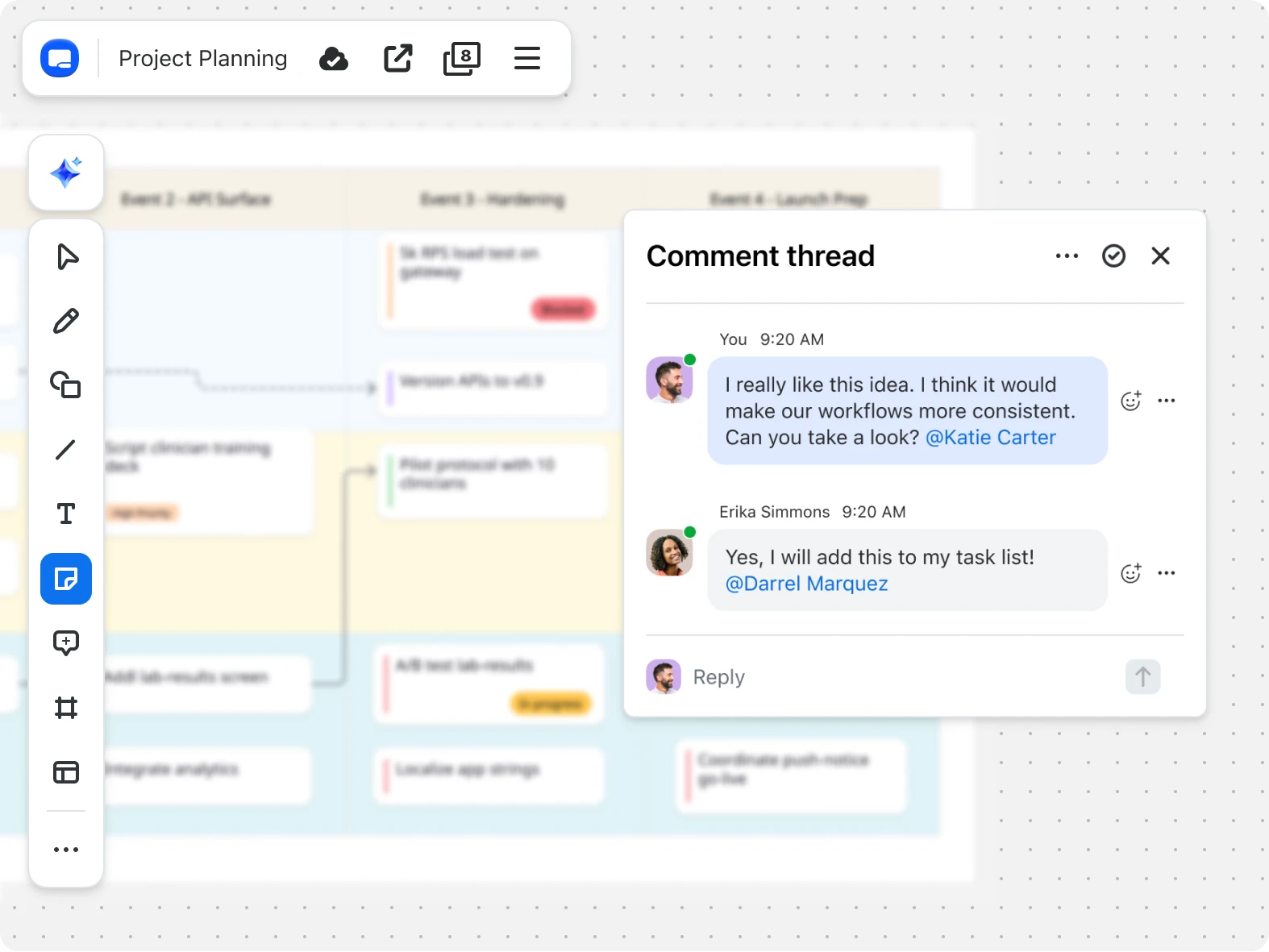Viewport: 1269px width, 952px height.
Task: Choose the shapes tool
Action: [x=66, y=385]
